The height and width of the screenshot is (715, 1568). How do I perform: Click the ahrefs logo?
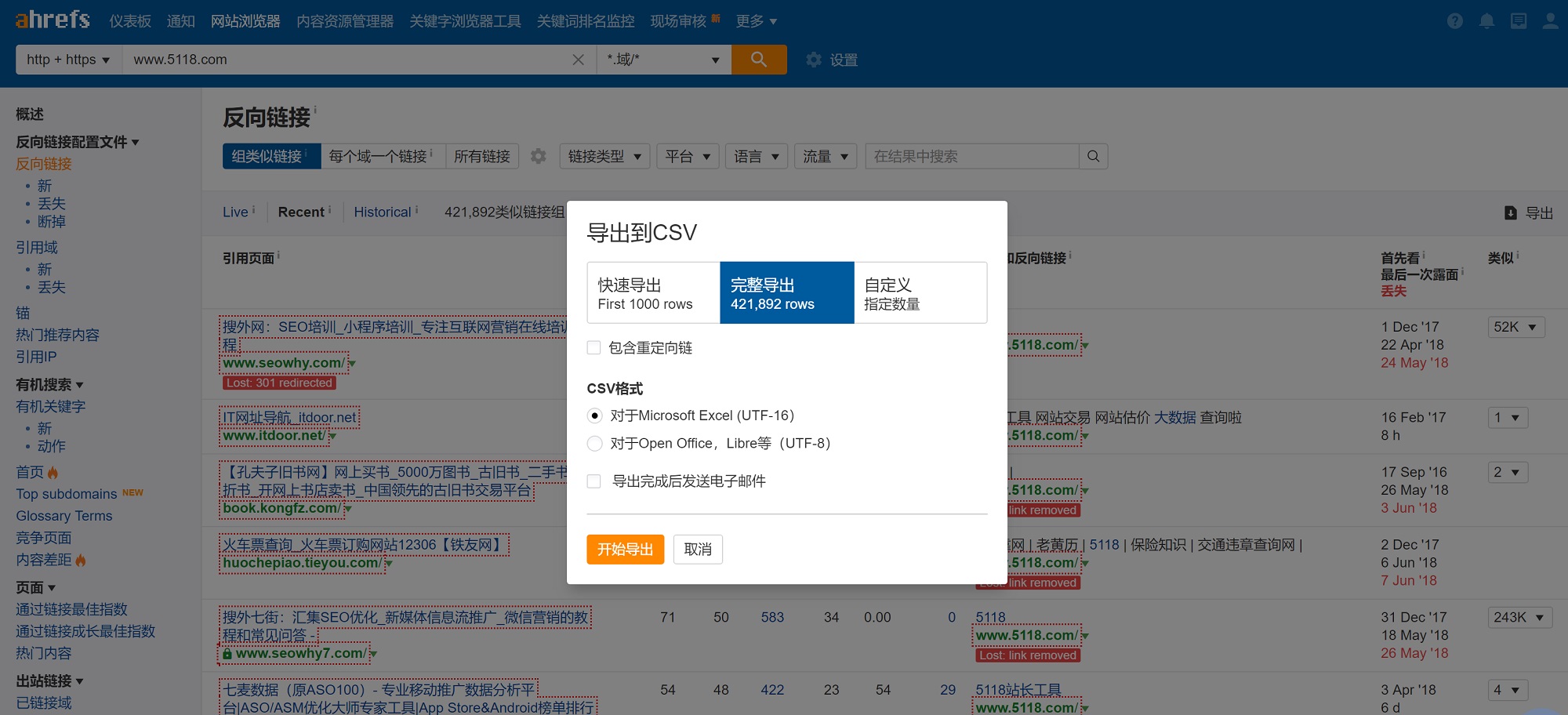[x=53, y=20]
